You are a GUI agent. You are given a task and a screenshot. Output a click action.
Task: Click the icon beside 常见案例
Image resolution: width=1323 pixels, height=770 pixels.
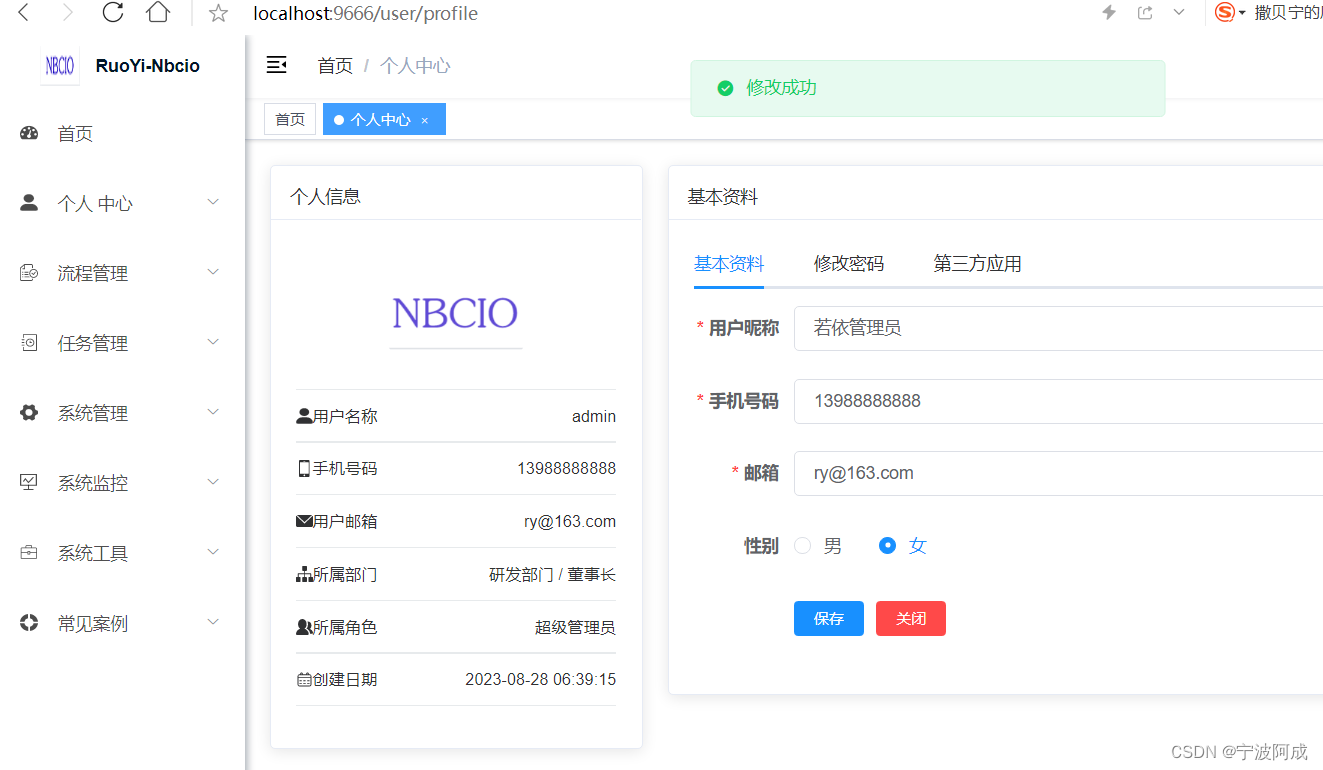pos(29,623)
